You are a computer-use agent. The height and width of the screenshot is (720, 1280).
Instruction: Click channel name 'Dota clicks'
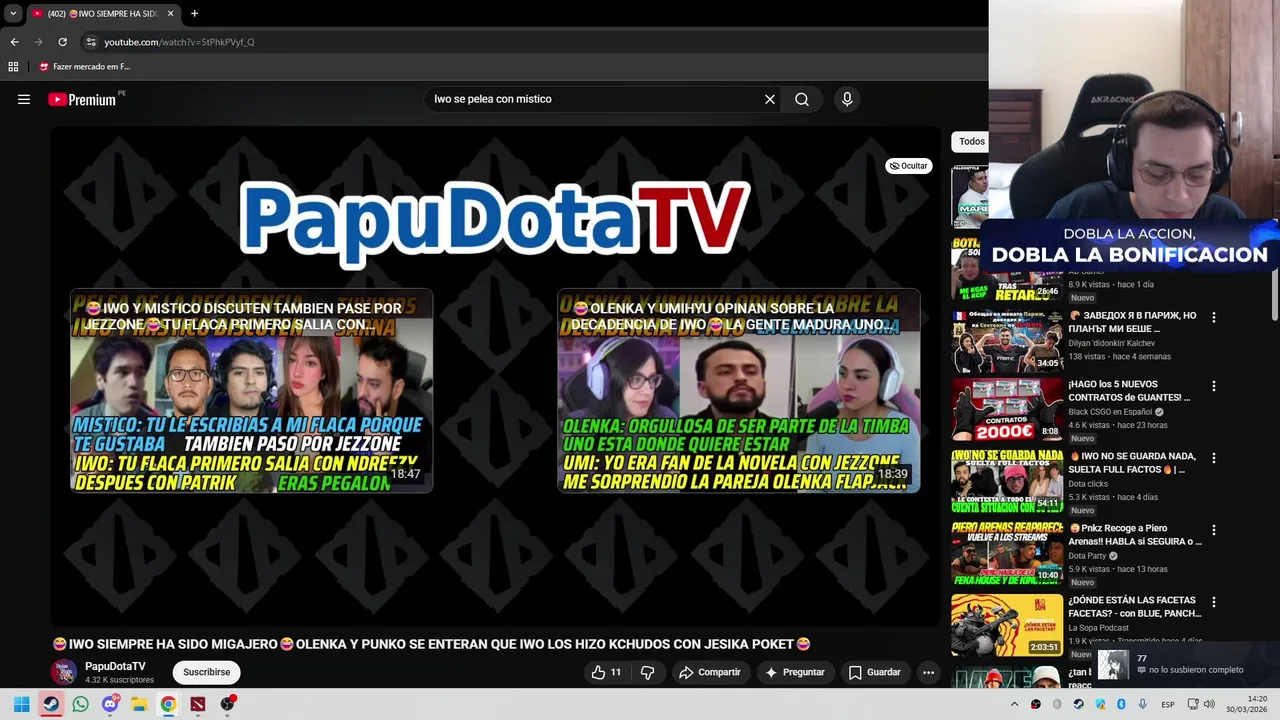[1088, 484]
